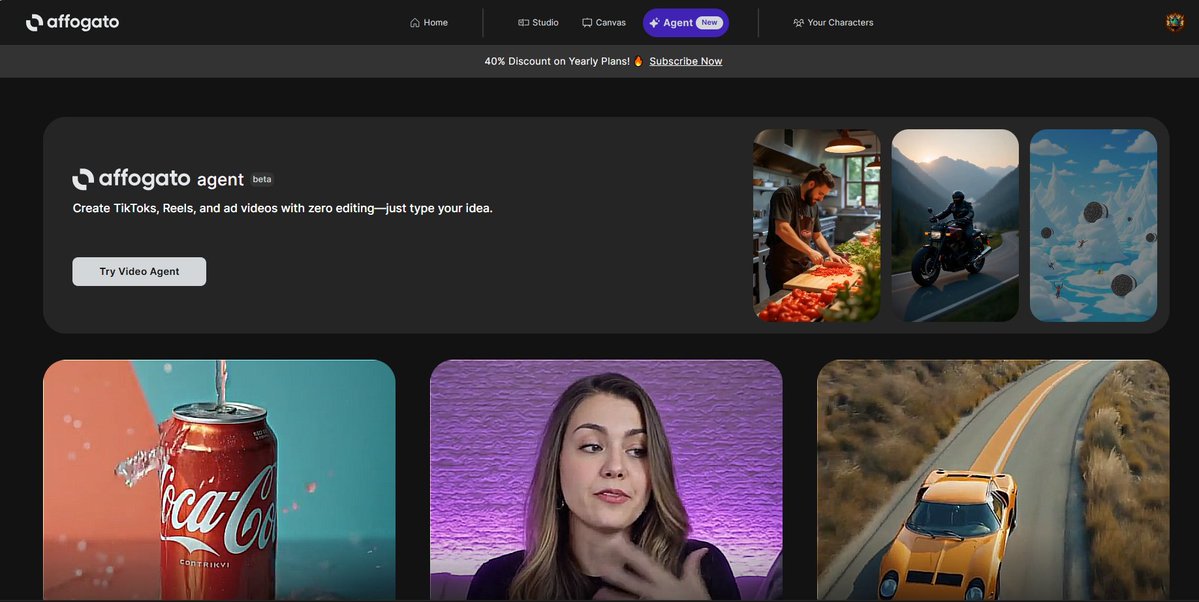1199x602 pixels.
Task: Open the user profile avatar
Action: click(1175, 22)
